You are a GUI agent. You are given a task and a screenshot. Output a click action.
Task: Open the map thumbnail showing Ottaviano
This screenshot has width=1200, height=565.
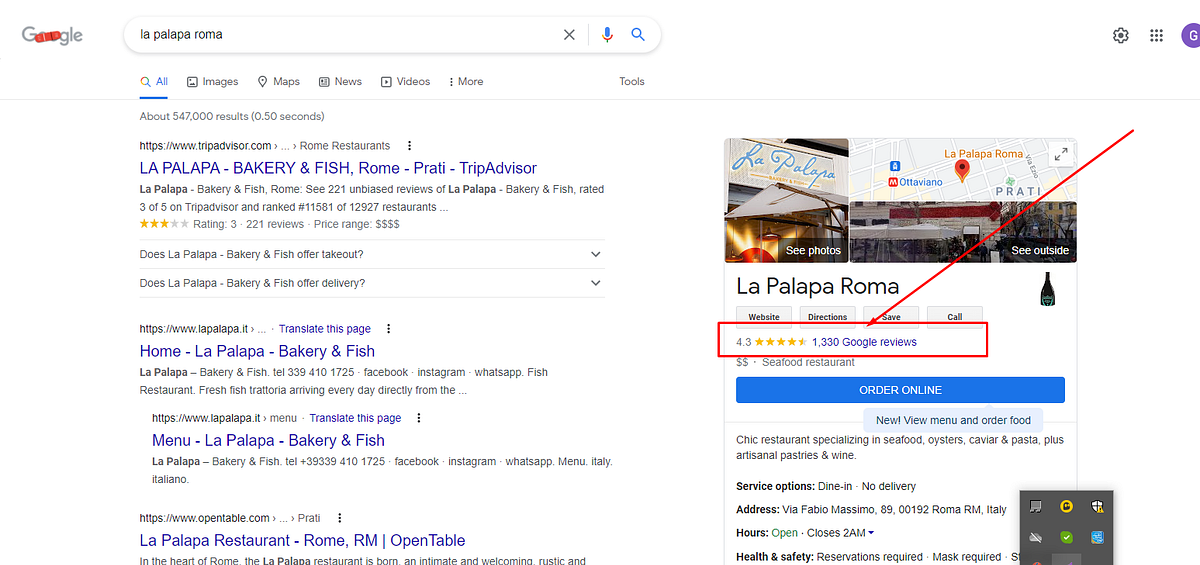click(x=963, y=169)
